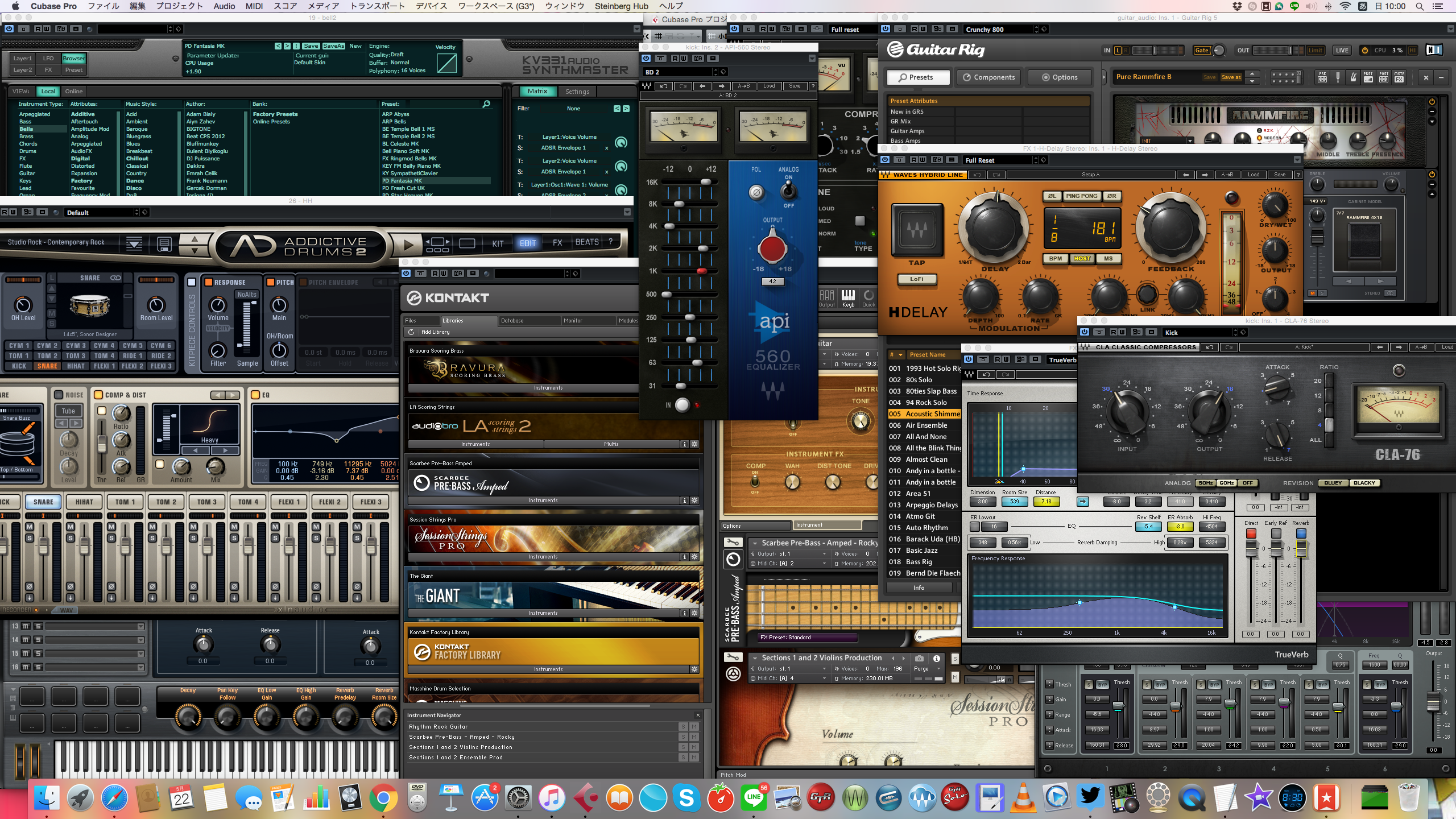Click the snare link icon in Addictive Drums

pos(115,278)
